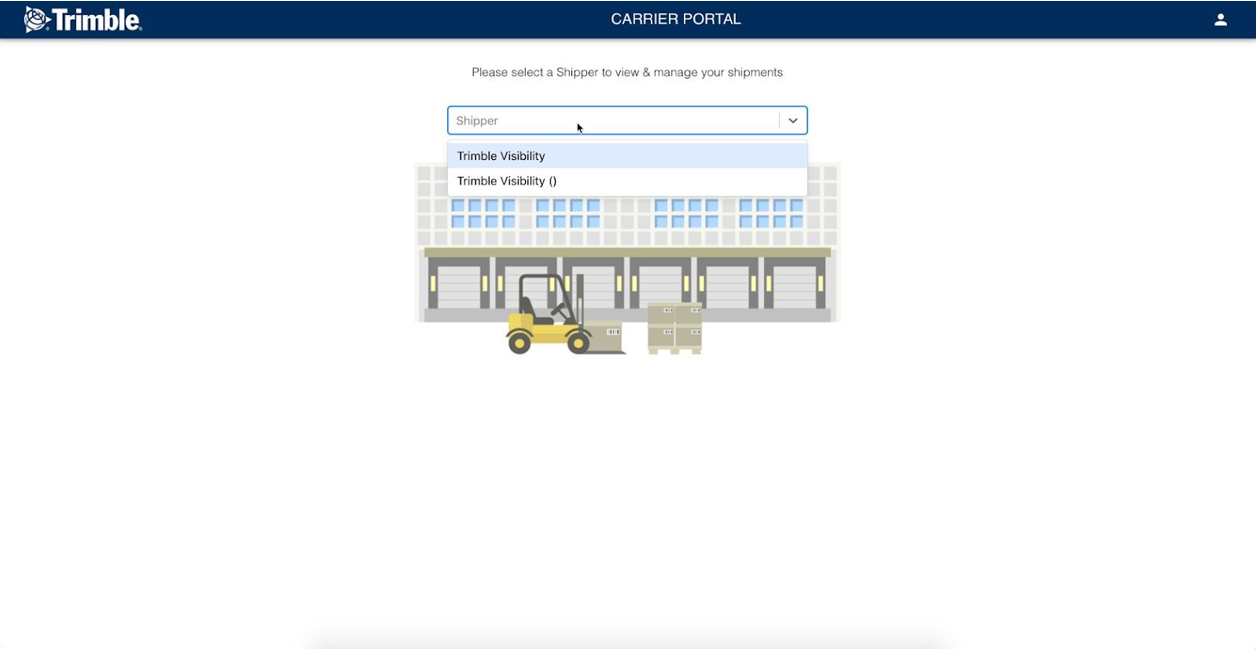Click a loading dock door in the illustration

pos(460,285)
